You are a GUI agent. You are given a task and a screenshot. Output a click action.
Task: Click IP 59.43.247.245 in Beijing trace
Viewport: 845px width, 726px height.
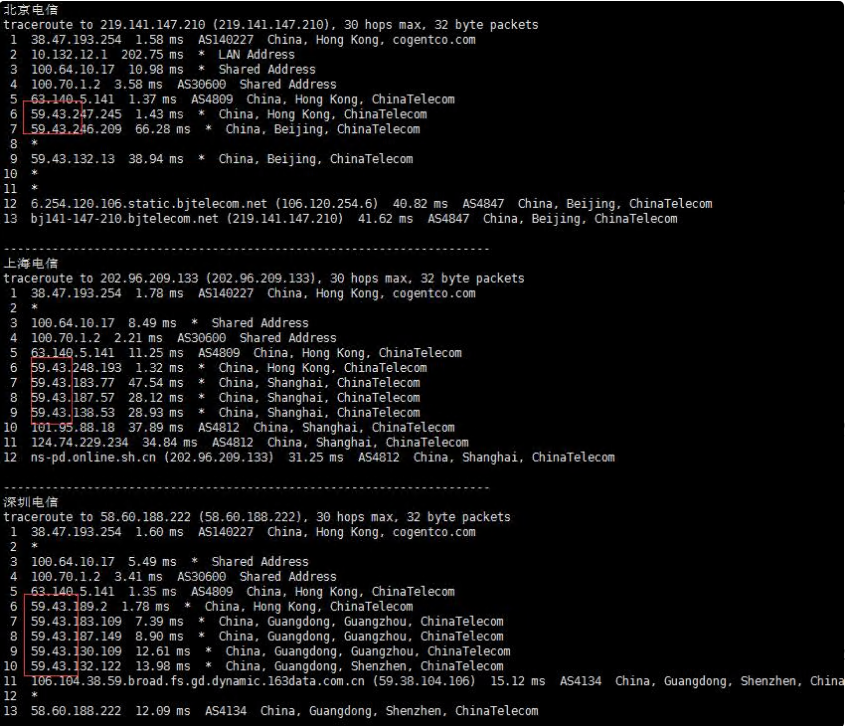pyautogui.click(x=76, y=114)
